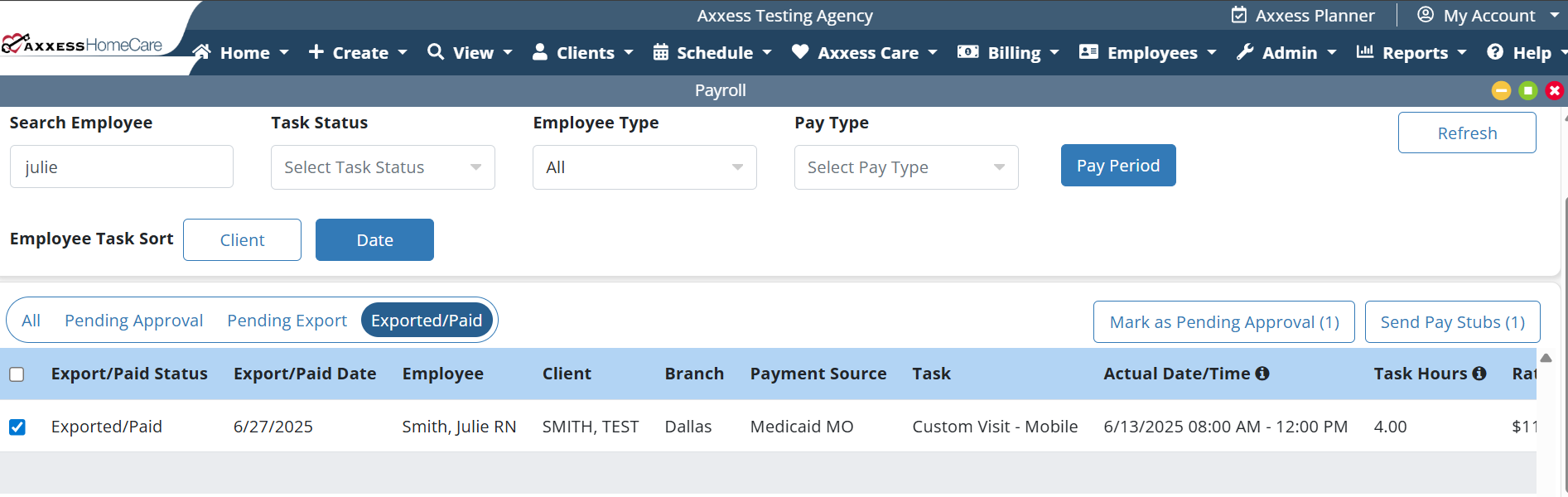Open the Schedule menu
Image resolution: width=1568 pixels, height=497 pixels.
713,53
